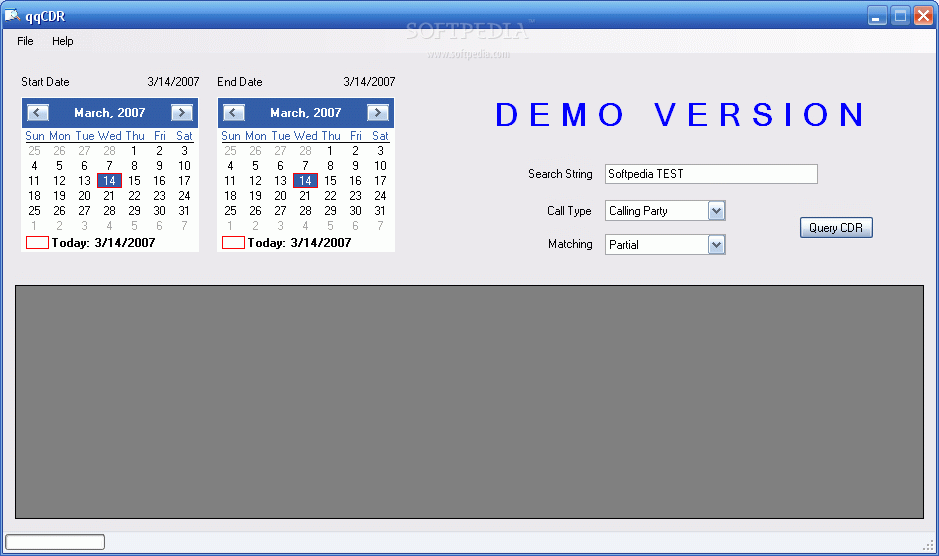Select day 10 in Start Date calendar
939x556 pixels.
184,166
